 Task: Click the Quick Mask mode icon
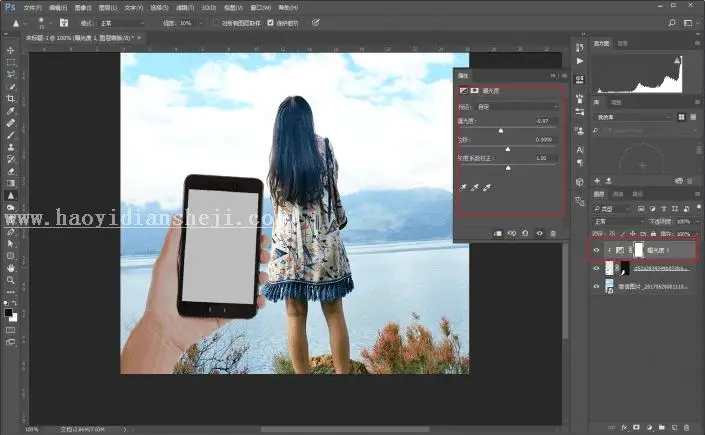[10, 330]
